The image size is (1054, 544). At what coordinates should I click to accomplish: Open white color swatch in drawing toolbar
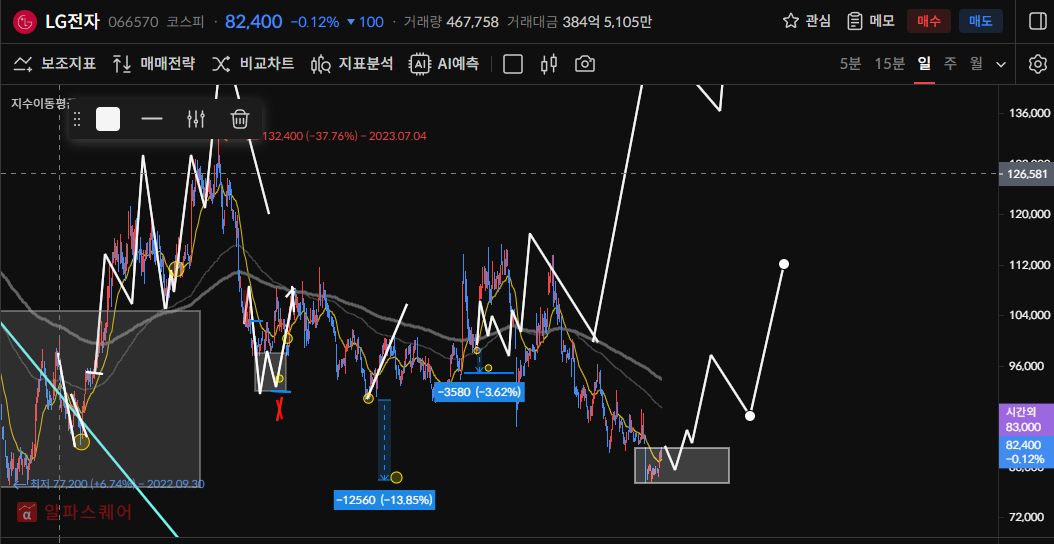(108, 120)
